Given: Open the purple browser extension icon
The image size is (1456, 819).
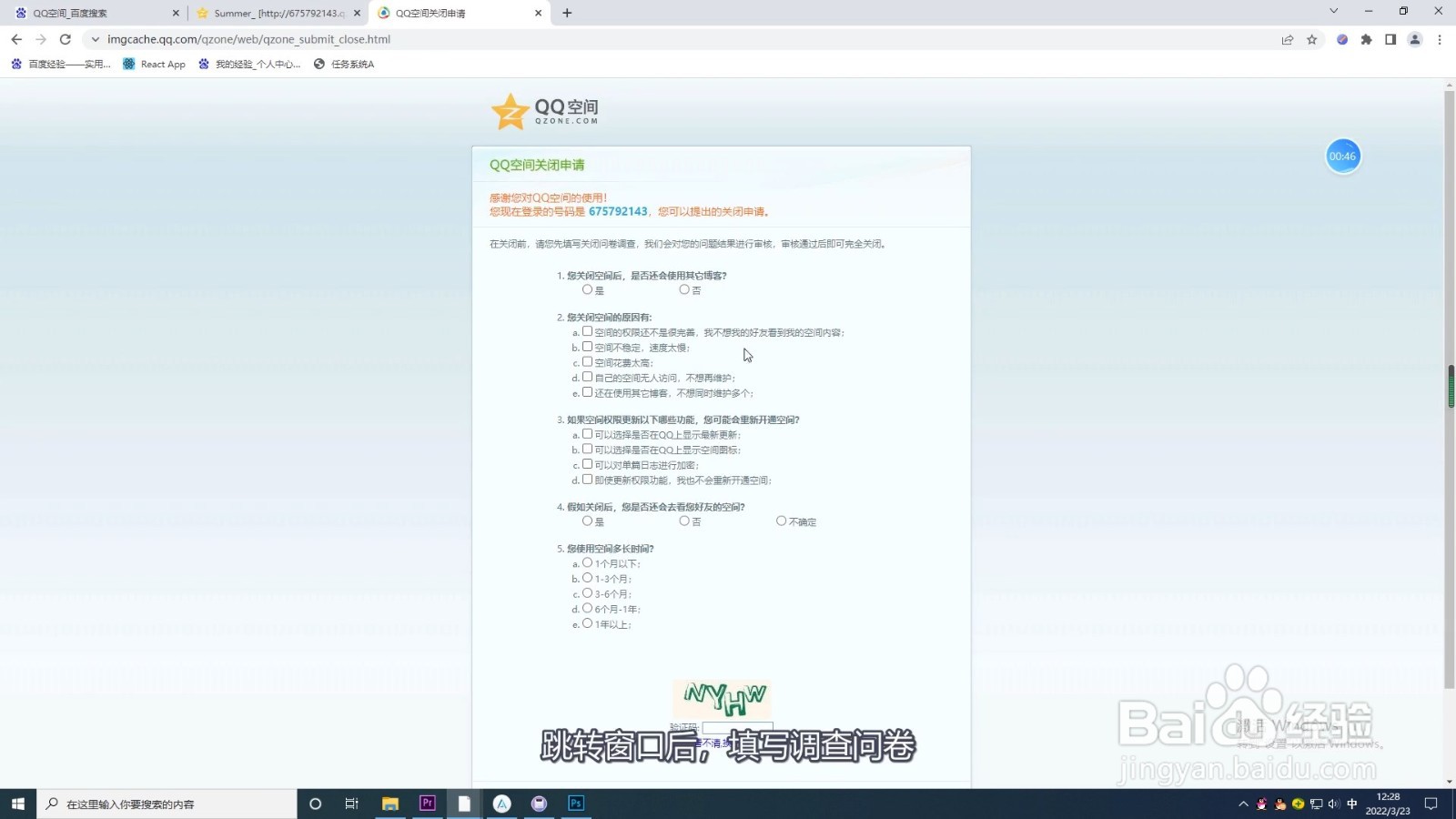Looking at the screenshot, I should pos(1342,39).
